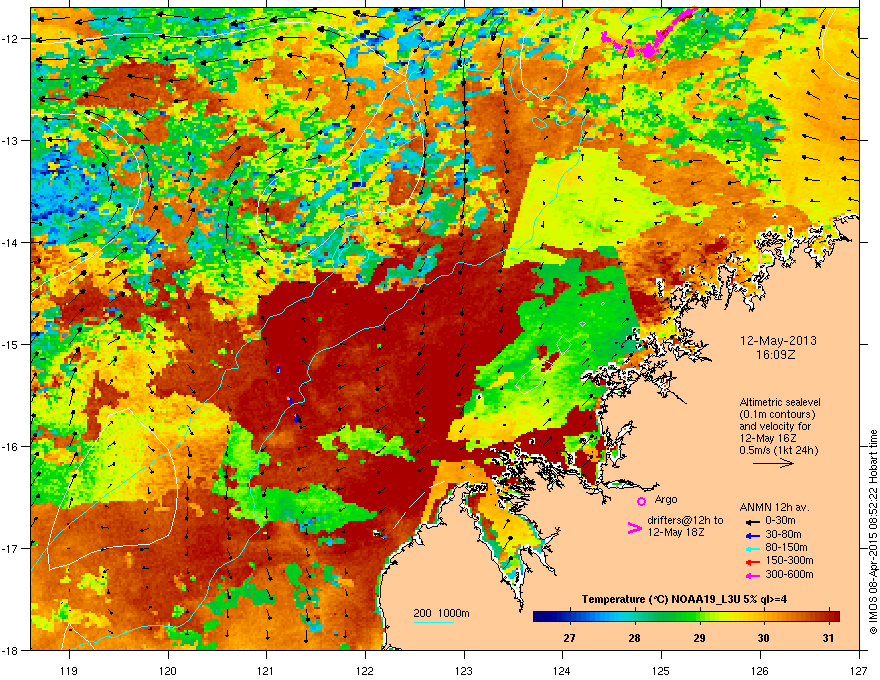The width and height of the screenshot is (880, 680).
Task: Click the longitude axis label 125
Action: click(661, 670)
